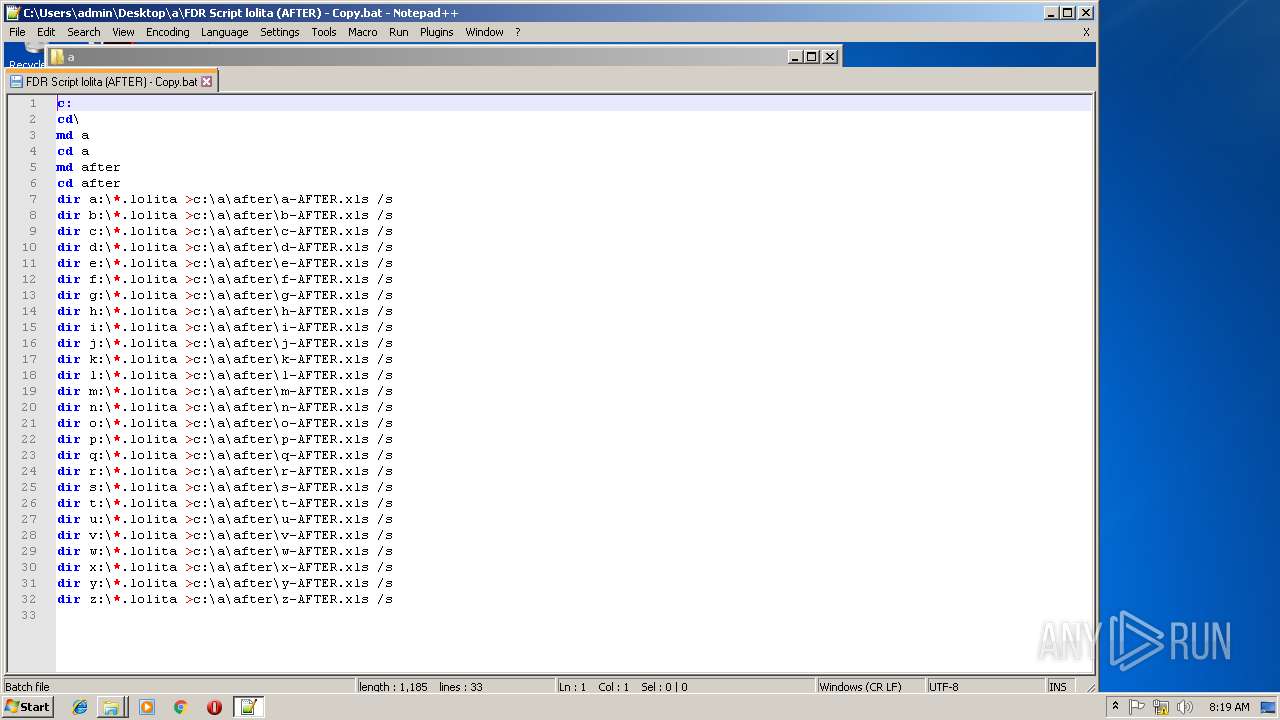Viewport: 1280px width, 720px height.
Task: Click the 8:19 AM clock
Action: (x=1229, y=707)
